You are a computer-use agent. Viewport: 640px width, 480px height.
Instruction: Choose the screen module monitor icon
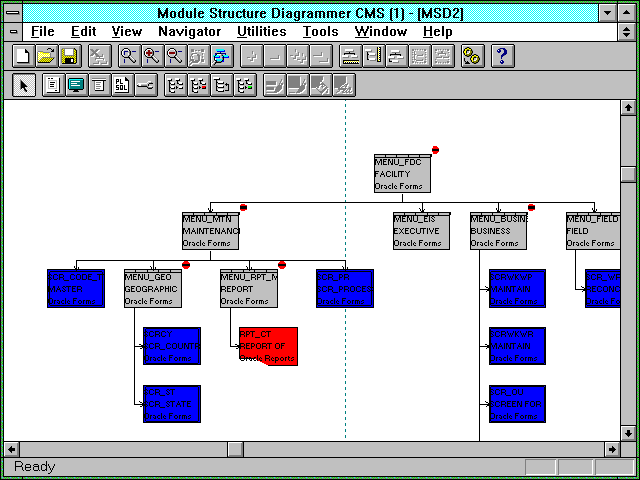tap(75, 85)
